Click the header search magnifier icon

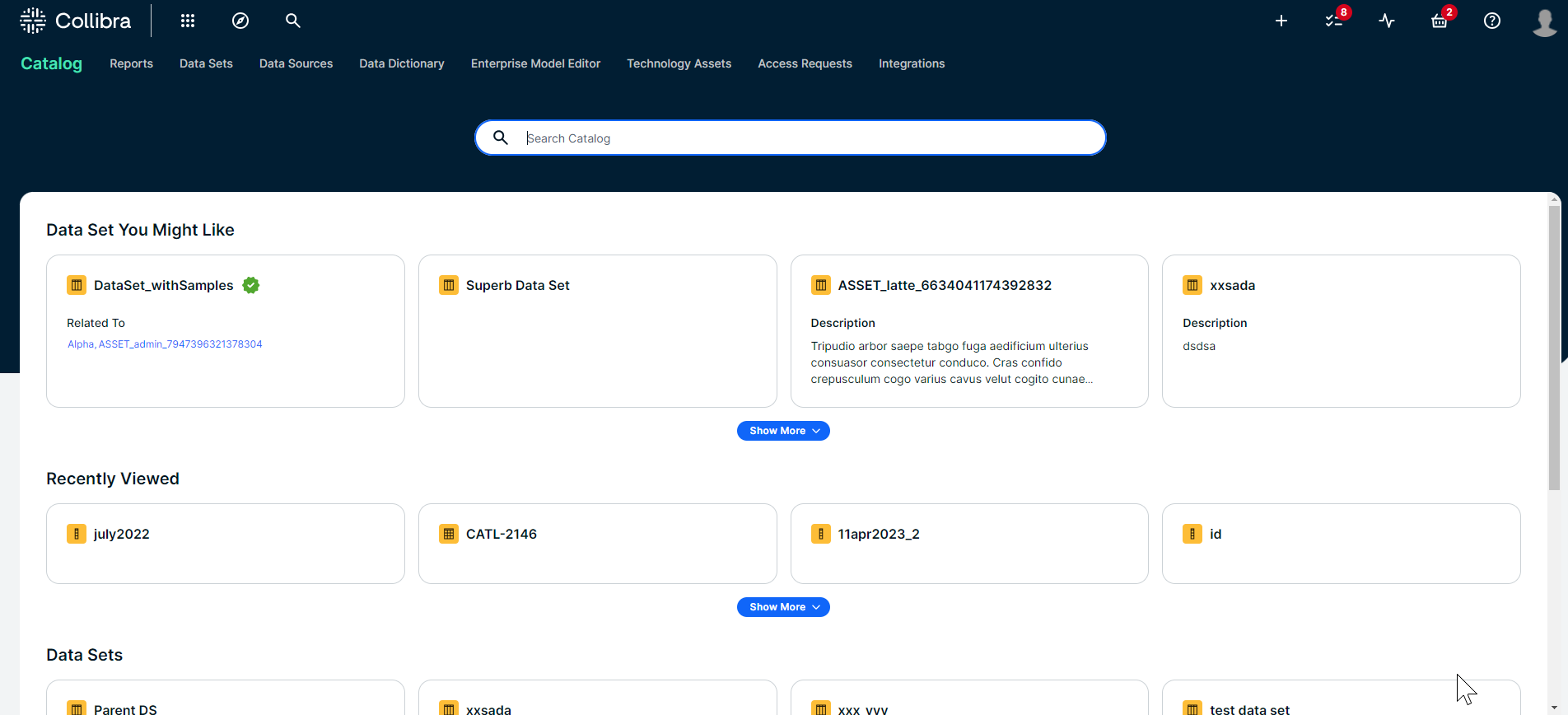tap(293, 21)
